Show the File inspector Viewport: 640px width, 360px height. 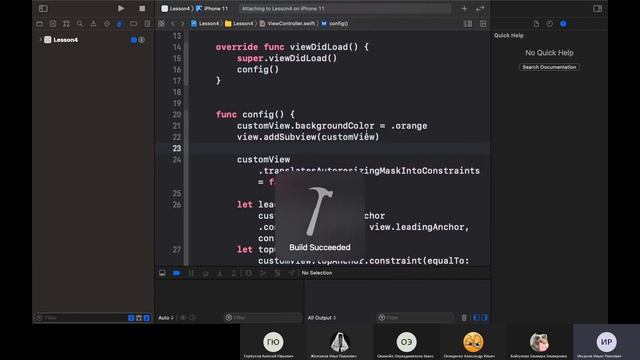[x=536, y=24]
